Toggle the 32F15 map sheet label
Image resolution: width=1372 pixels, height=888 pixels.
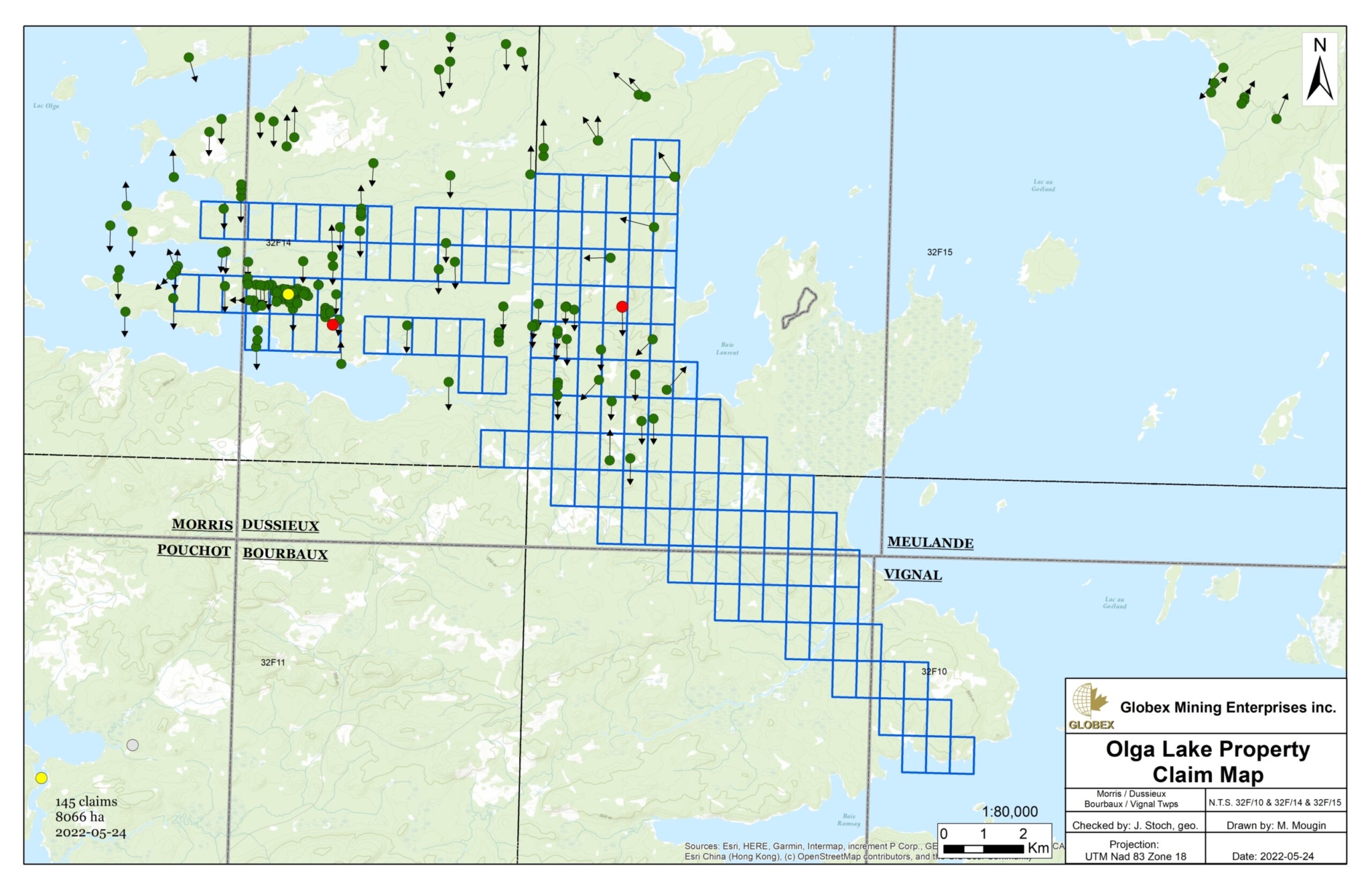coord(940,252)
